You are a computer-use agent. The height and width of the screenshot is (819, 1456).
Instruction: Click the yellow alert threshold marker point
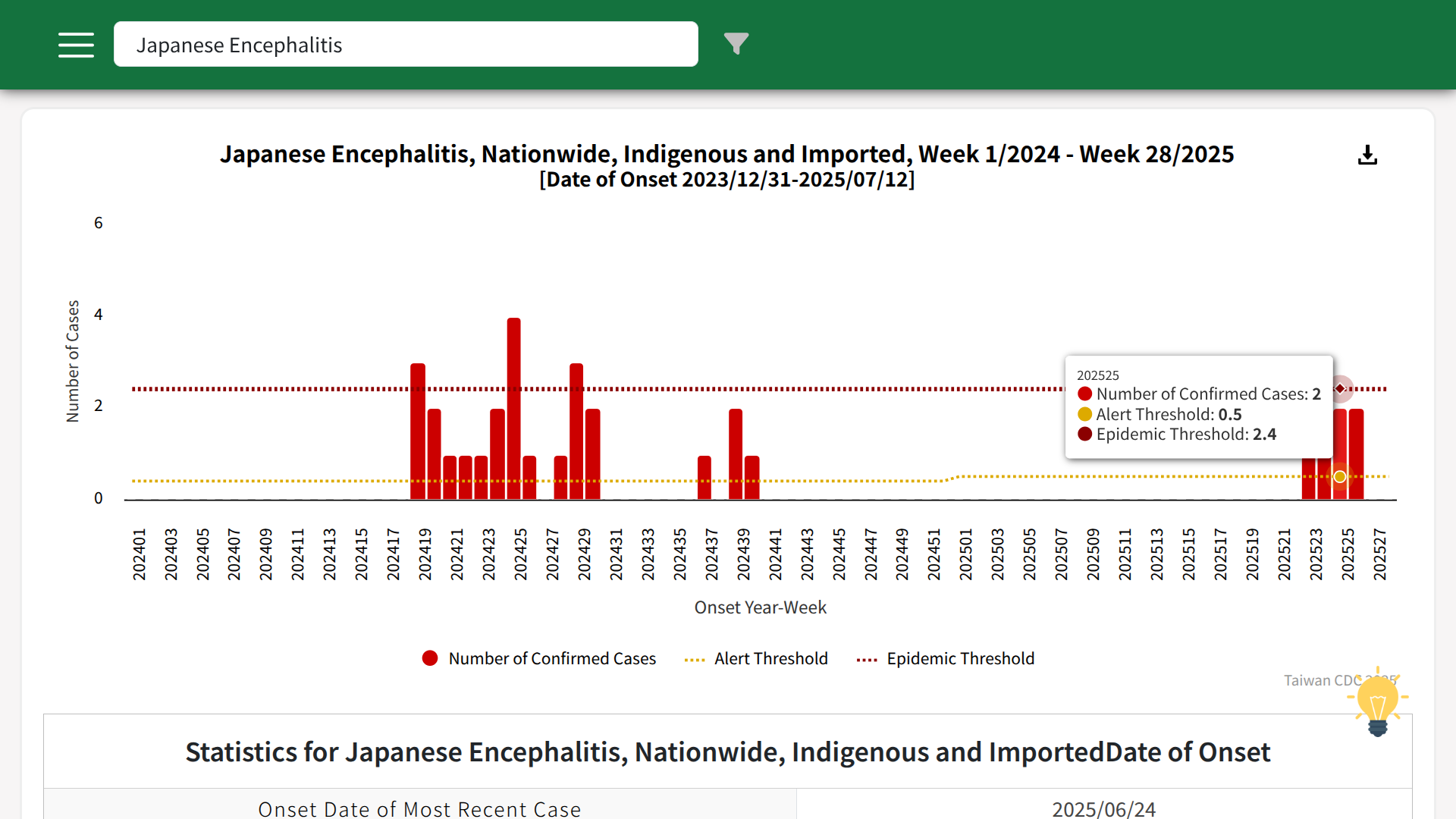(1340, 477)
